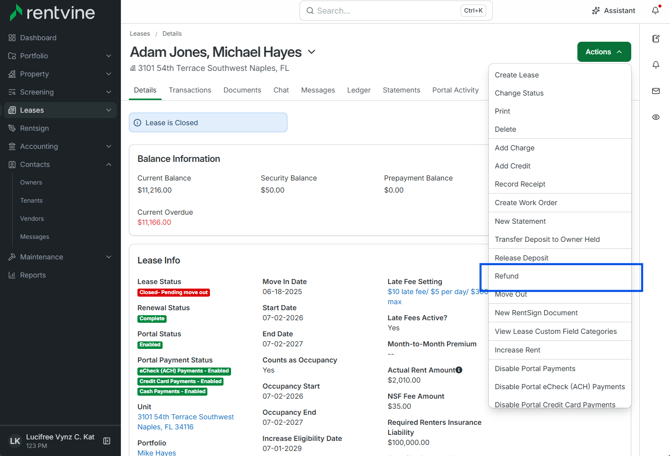The height and width of the screenshot is (456, 670).
Task: Click the Assistant sparkle icon
Action: click(x=596, y=11)
